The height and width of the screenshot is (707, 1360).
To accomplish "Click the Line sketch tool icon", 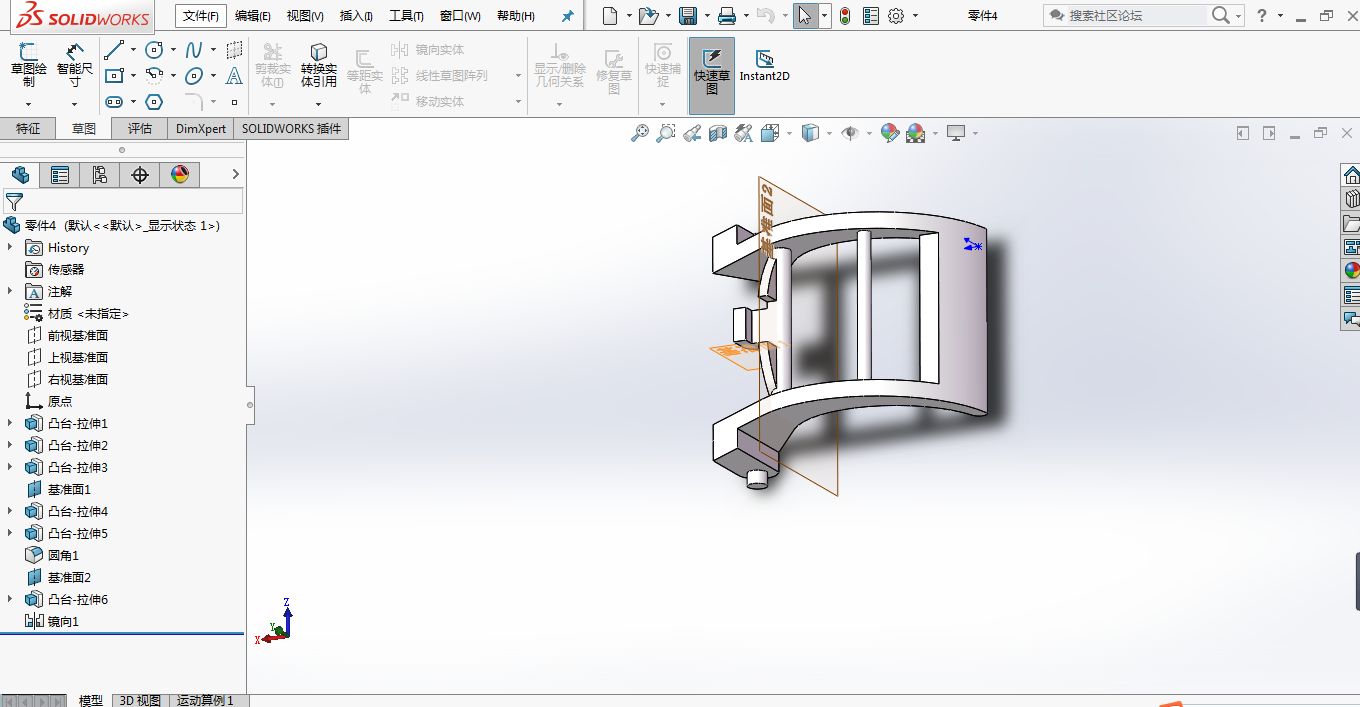I will pos(114,50).
